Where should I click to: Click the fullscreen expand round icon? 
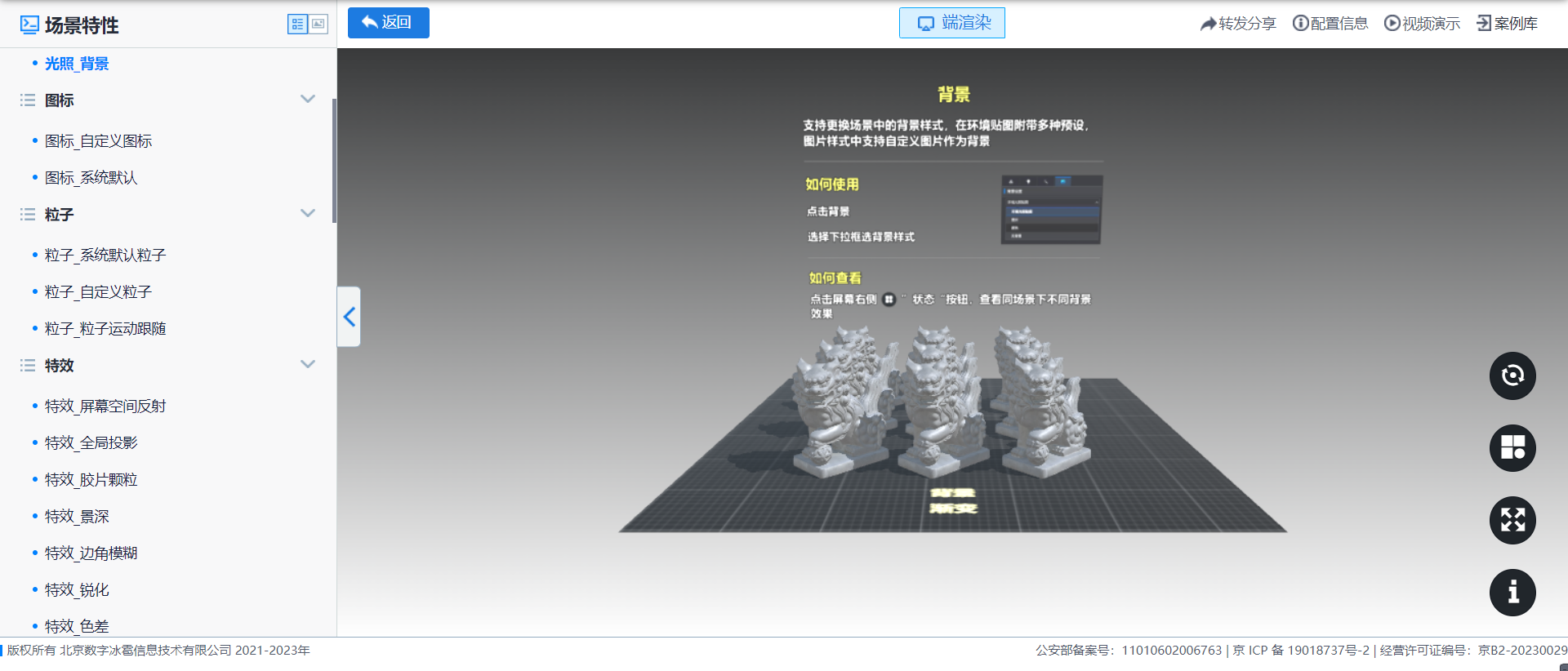[1512, 520]
